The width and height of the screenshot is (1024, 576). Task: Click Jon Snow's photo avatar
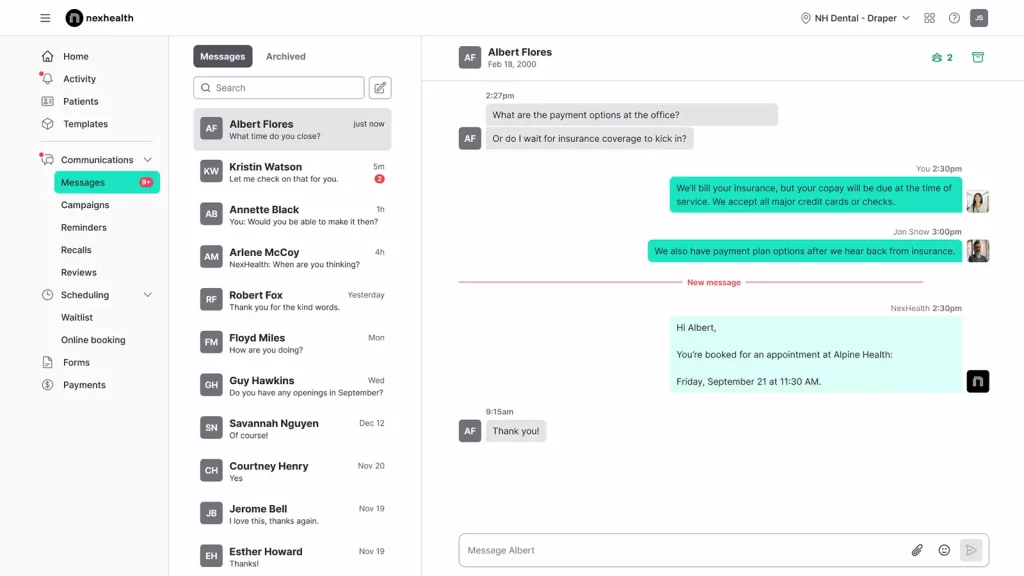point(978,251)
